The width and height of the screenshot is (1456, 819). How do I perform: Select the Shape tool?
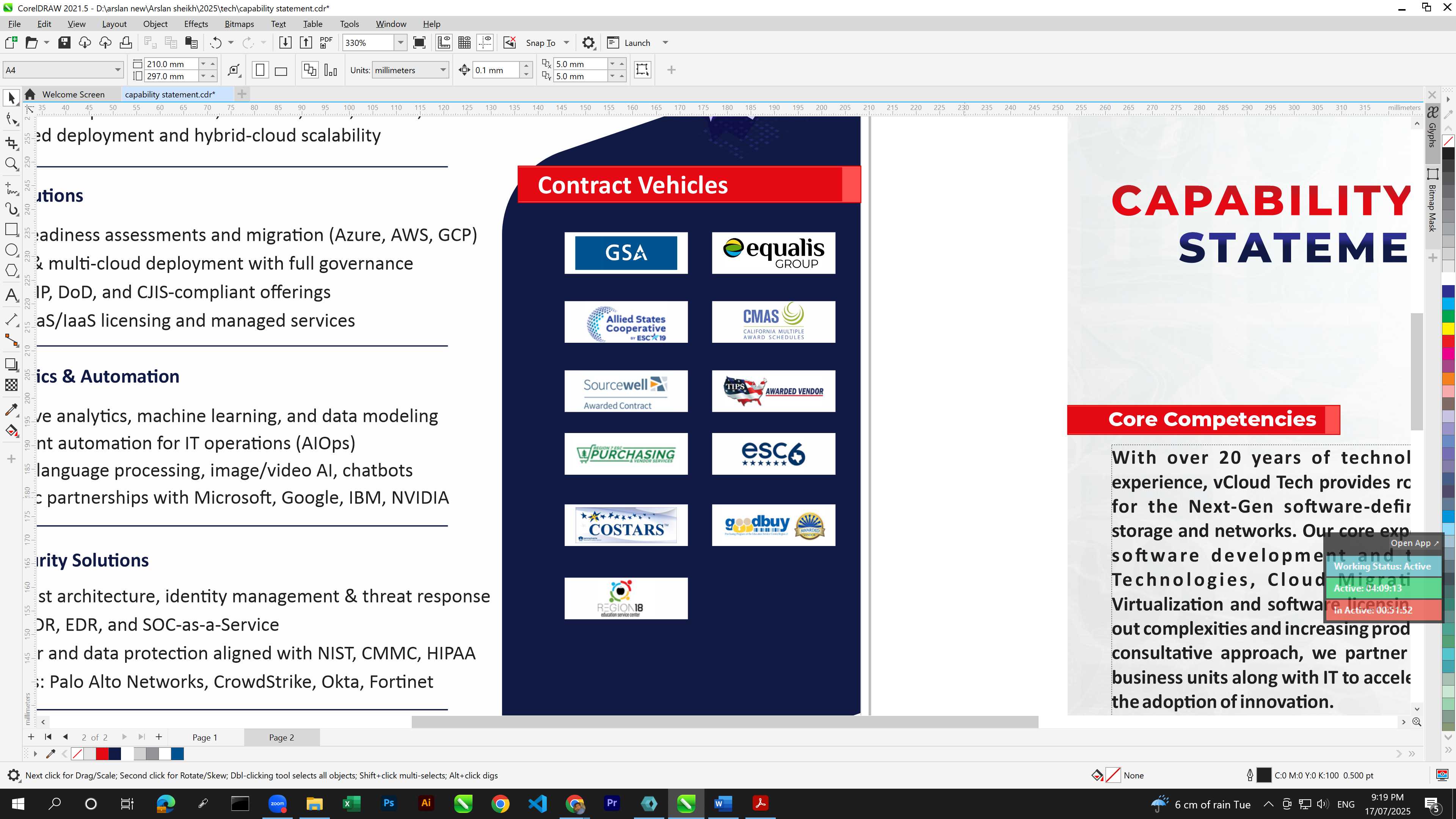(x=11, y=119)
